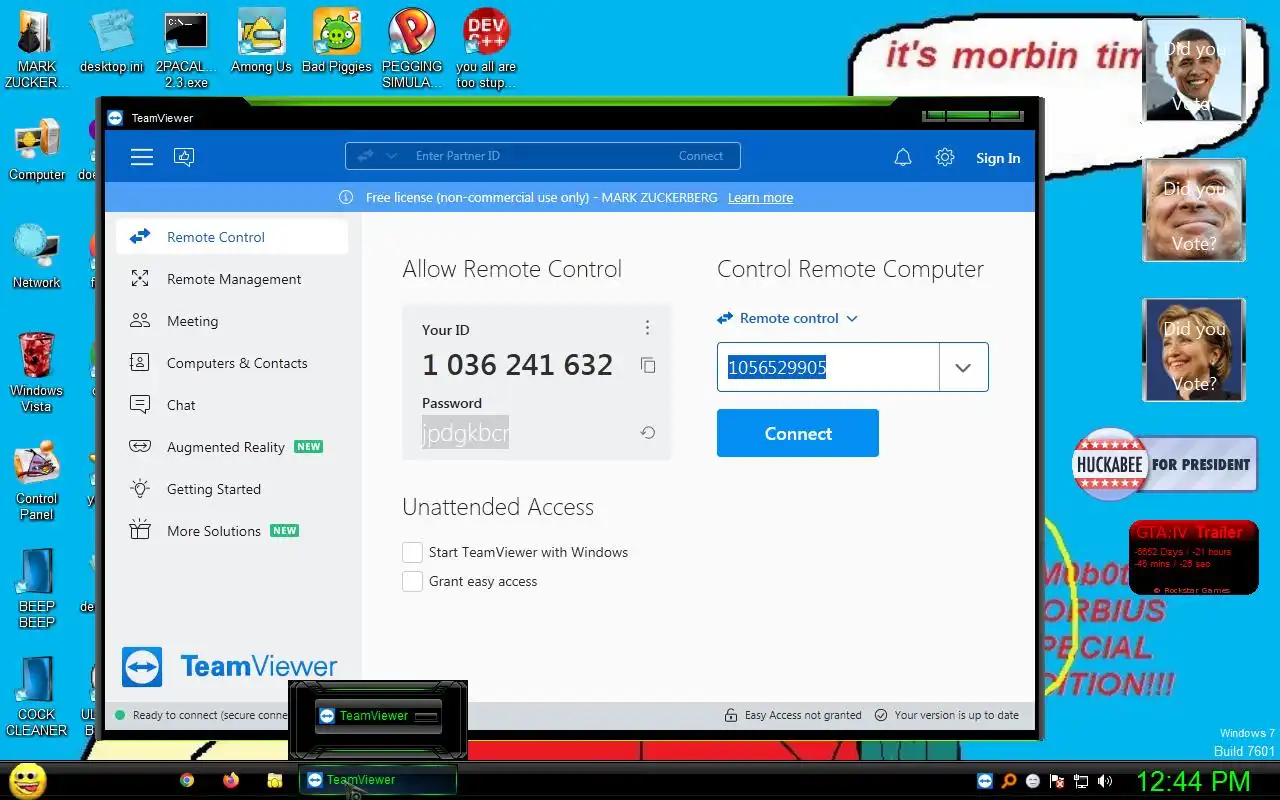Image resolution: width=1280 pixels, height=800 pixels.
Task: Open Getting Started in sidebar
Action: (x=232, y=489)
